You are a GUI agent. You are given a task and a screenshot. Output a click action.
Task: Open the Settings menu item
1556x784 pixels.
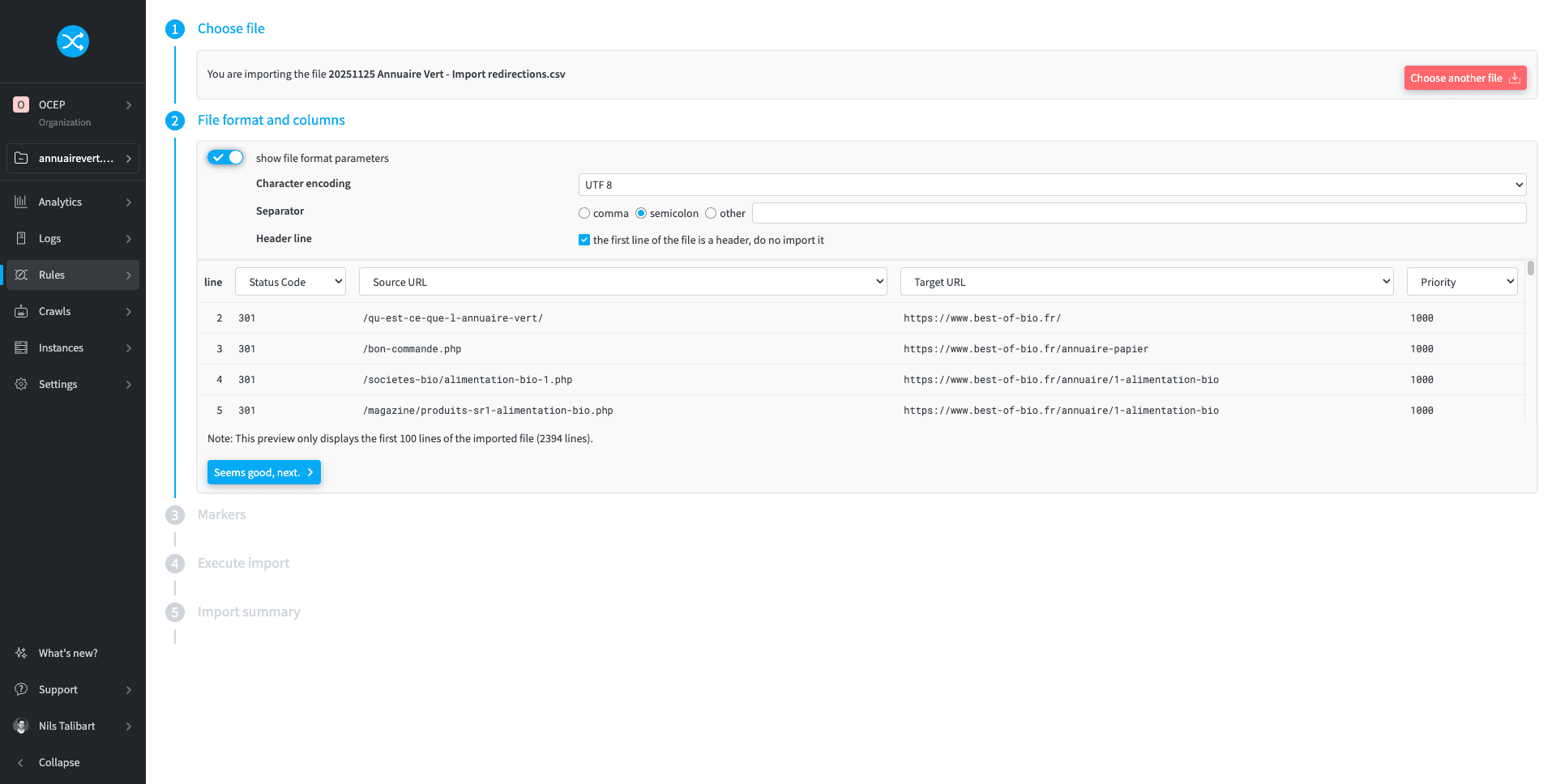tap(73, 384)
